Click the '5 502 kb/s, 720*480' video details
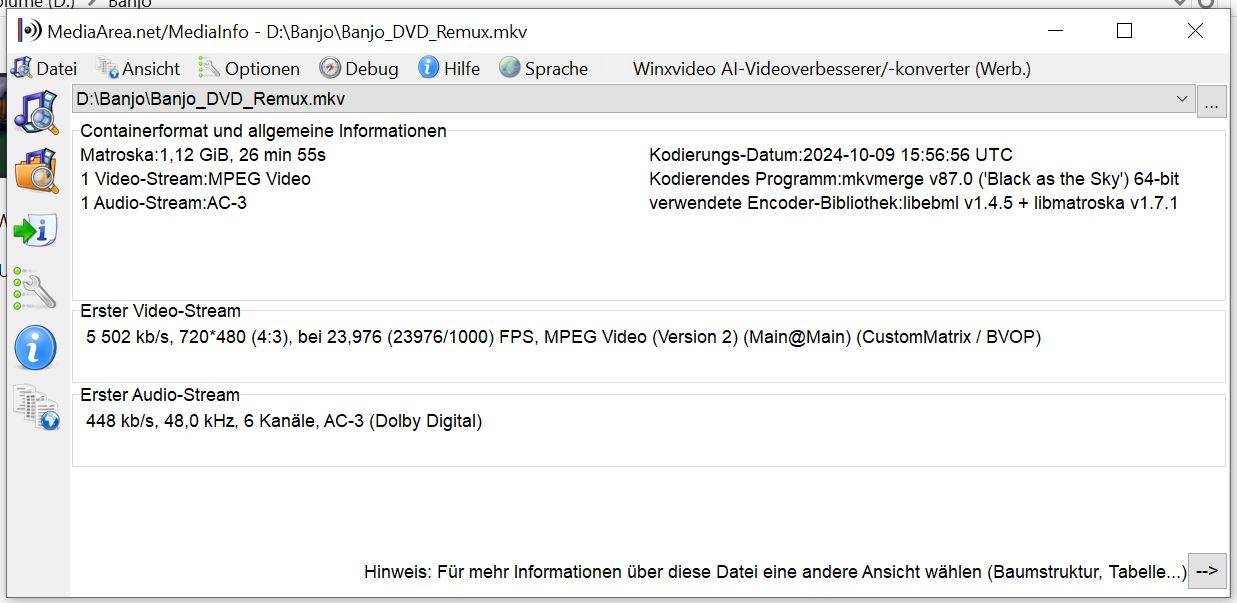 tap(563, 337)
